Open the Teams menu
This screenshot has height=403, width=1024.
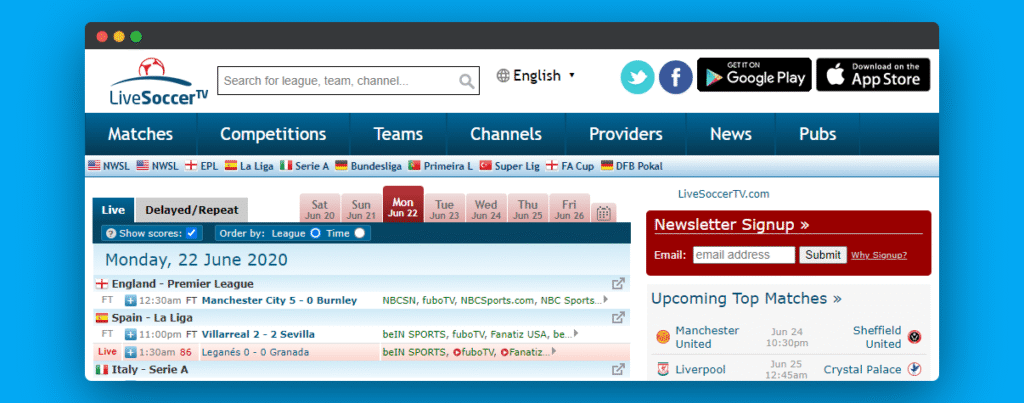pyautogui.click(x=398, y=134)
